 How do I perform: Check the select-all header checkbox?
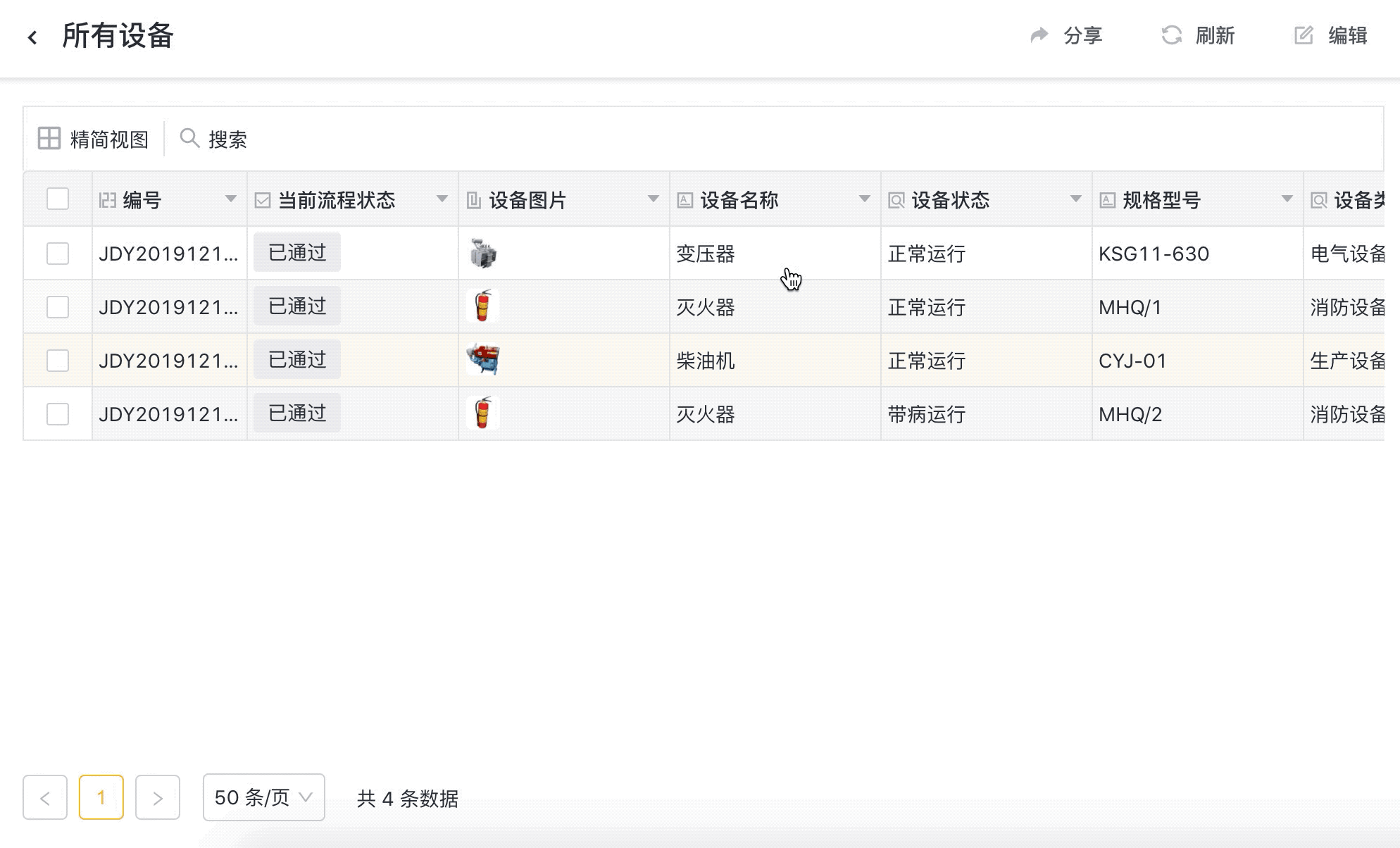58,199
